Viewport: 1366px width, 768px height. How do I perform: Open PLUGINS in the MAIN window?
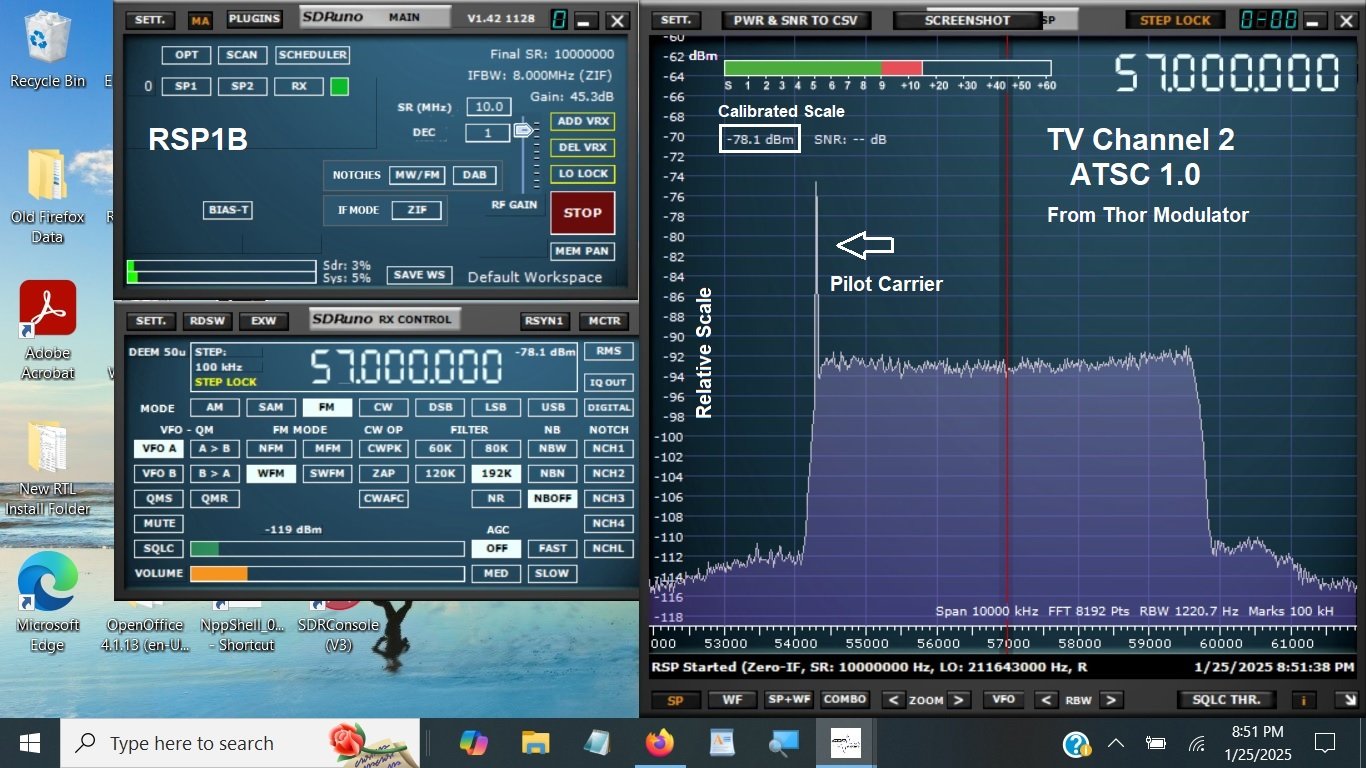pyautogui.click(x=255, y=19)
